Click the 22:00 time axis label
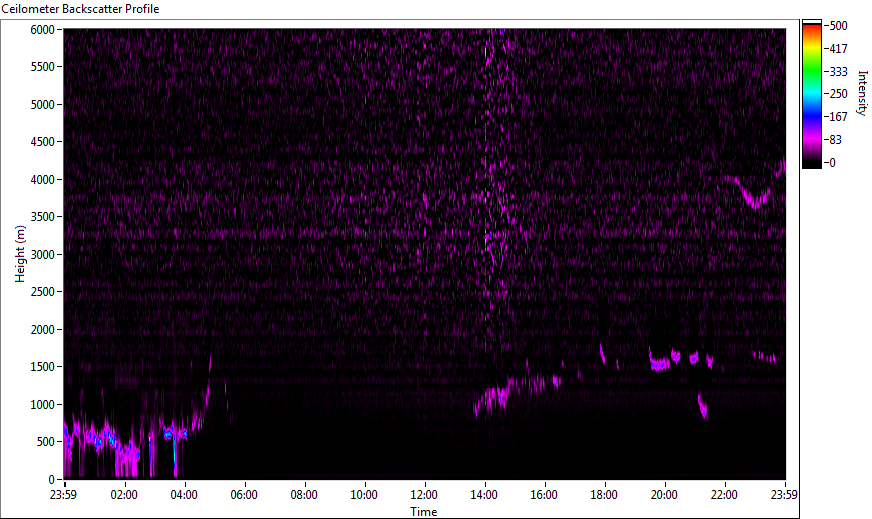The image size is (872, 519). 724,495
